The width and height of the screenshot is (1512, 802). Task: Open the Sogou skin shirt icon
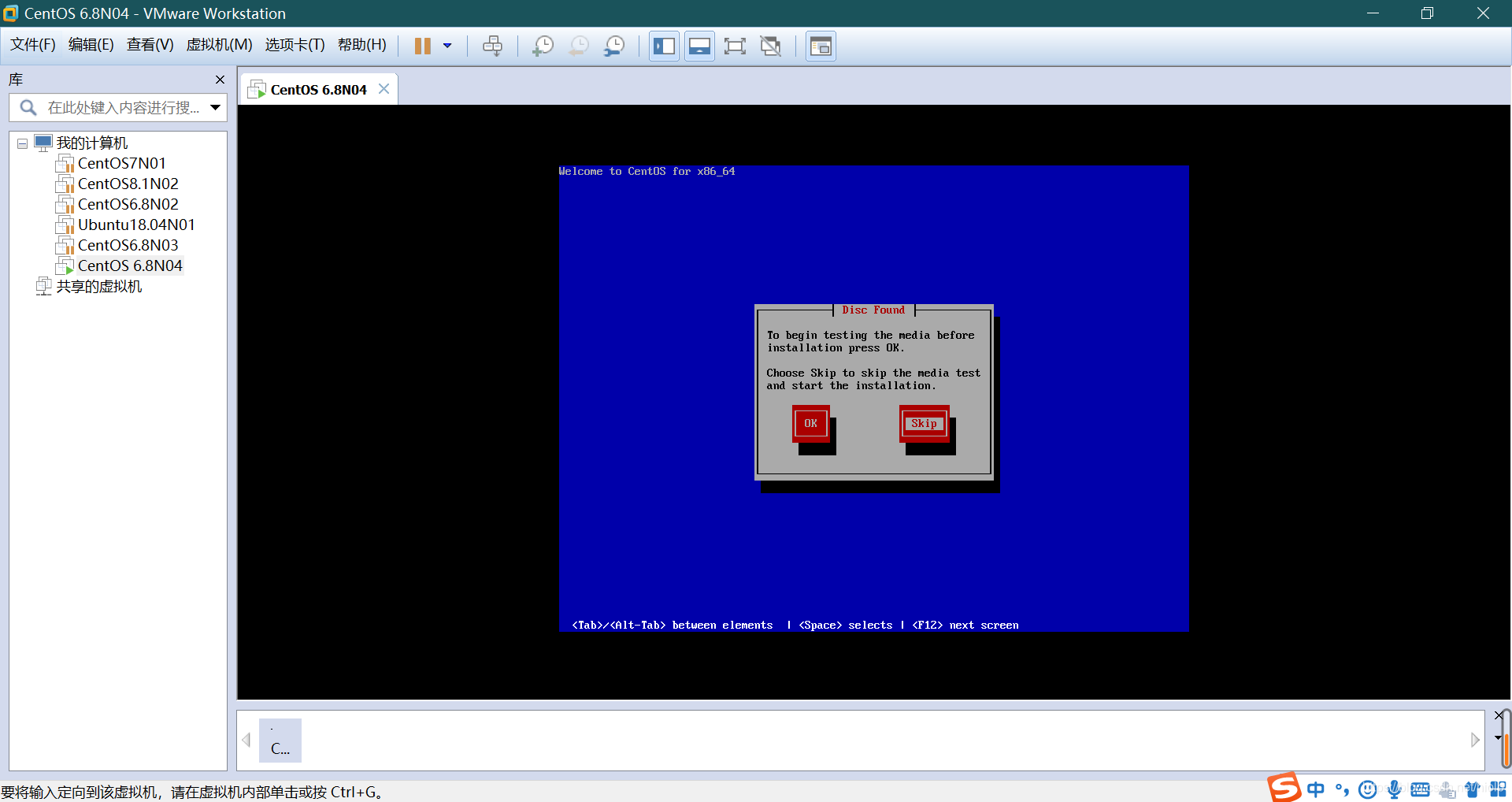(1472, 789)
